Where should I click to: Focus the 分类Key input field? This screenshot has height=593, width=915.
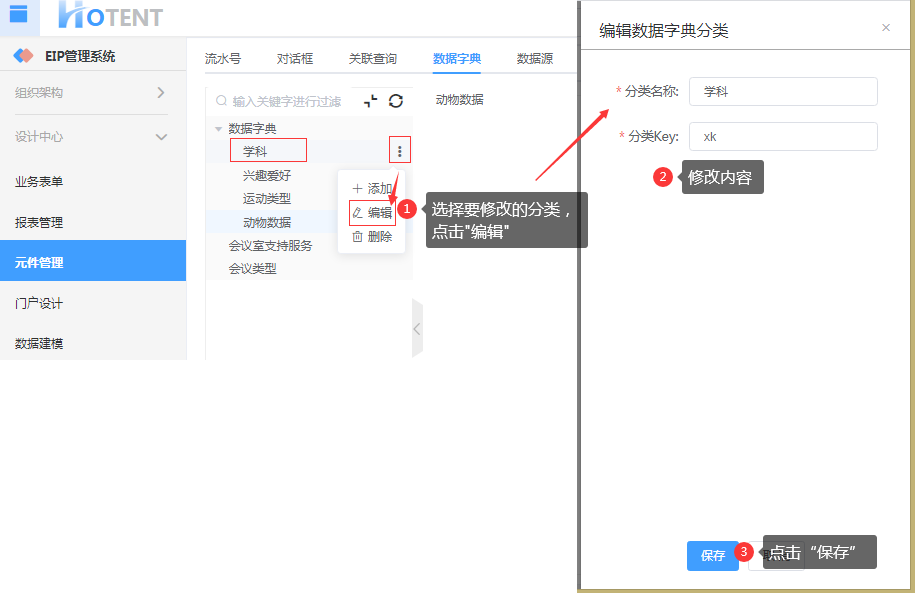783,136
